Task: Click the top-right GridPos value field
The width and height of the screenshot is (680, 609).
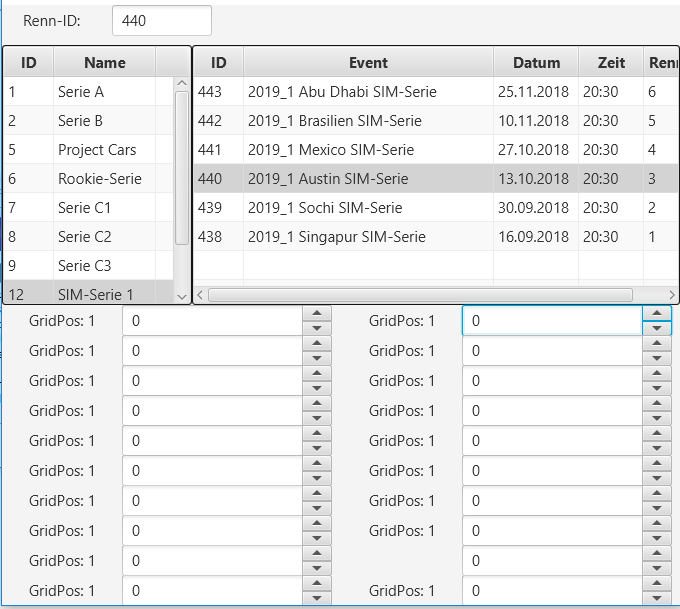Action: click(x=551, y=321)
